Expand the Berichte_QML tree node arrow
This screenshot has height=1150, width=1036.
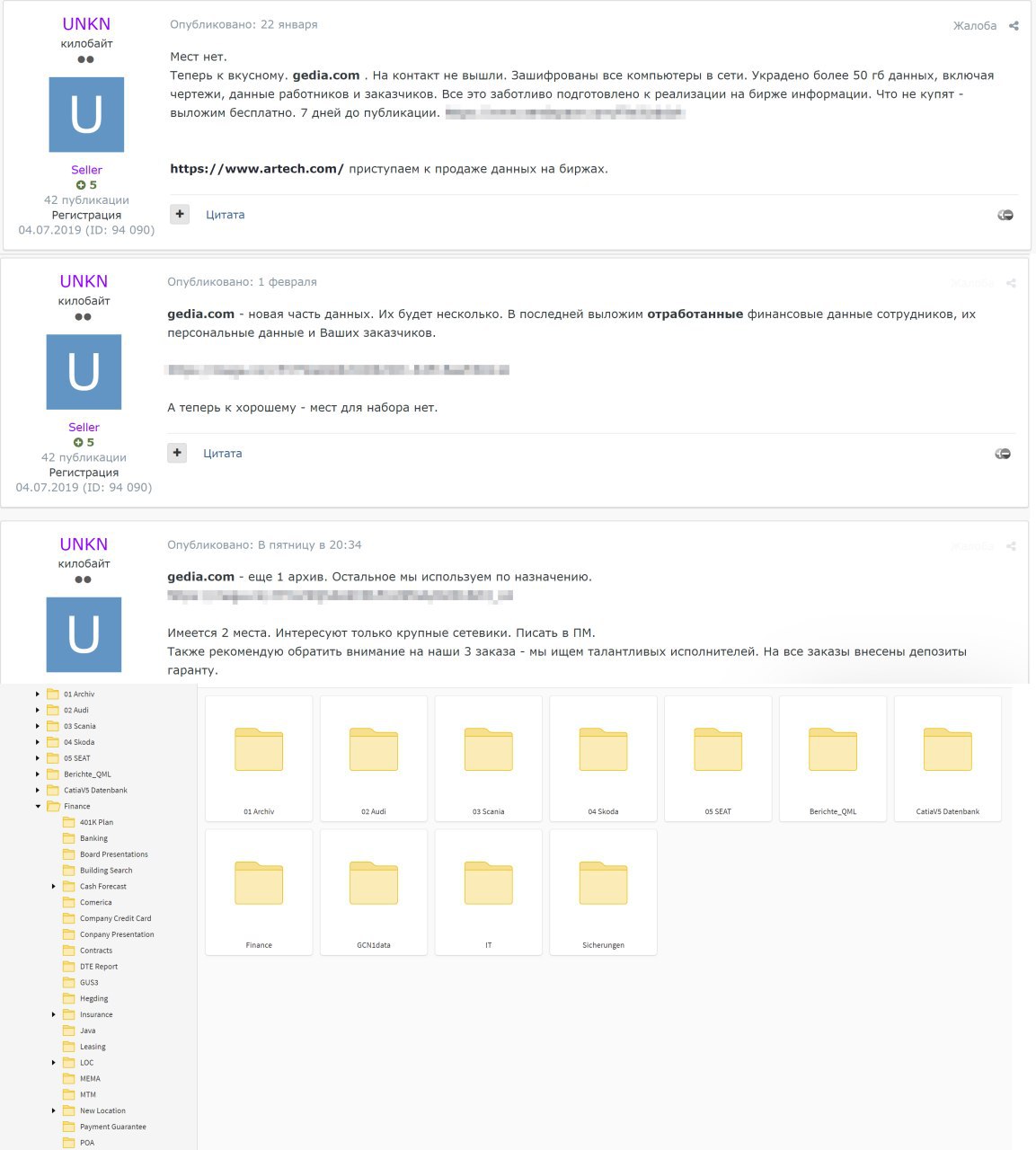pyautogui.click(x=38, y=774)
